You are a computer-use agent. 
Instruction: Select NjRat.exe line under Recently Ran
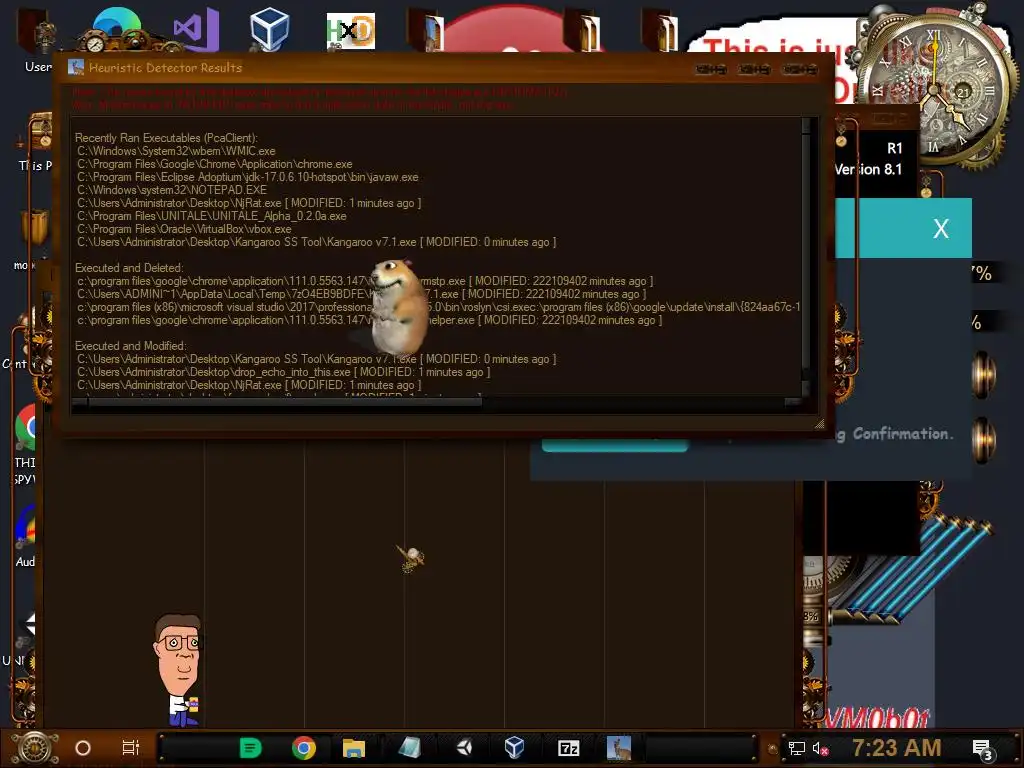[x=249, y=203]
